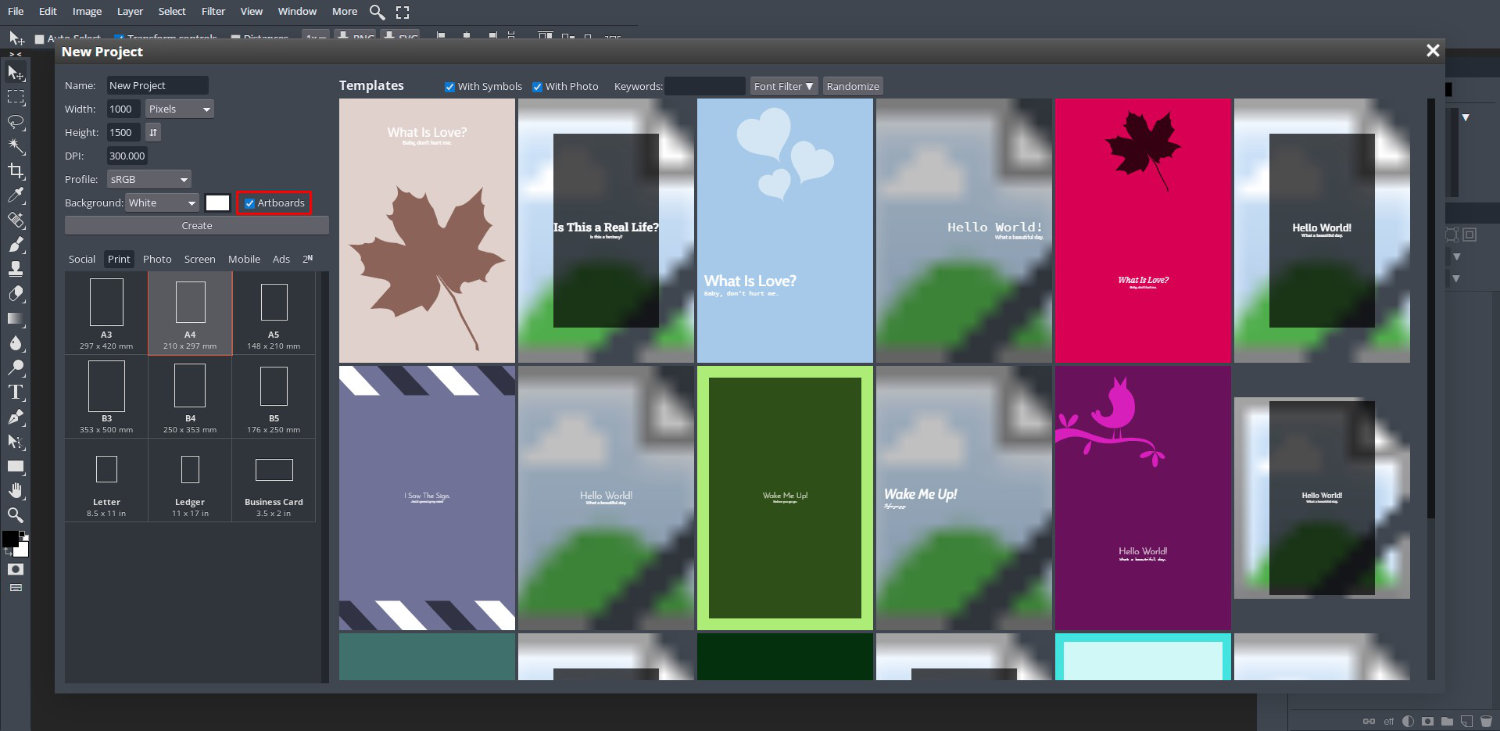Select the Brush tool

(16, 244)
